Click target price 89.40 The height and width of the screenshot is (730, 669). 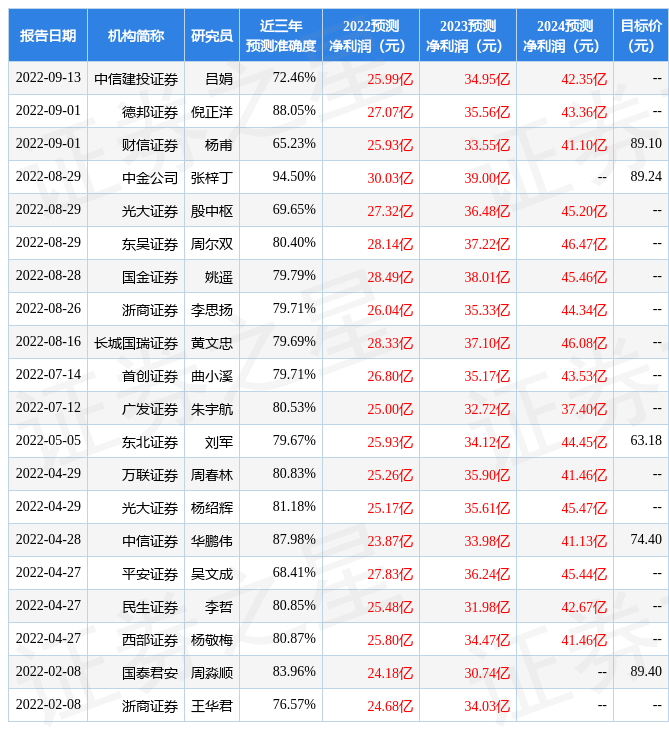pyautogui.click(x=646, y=672)
